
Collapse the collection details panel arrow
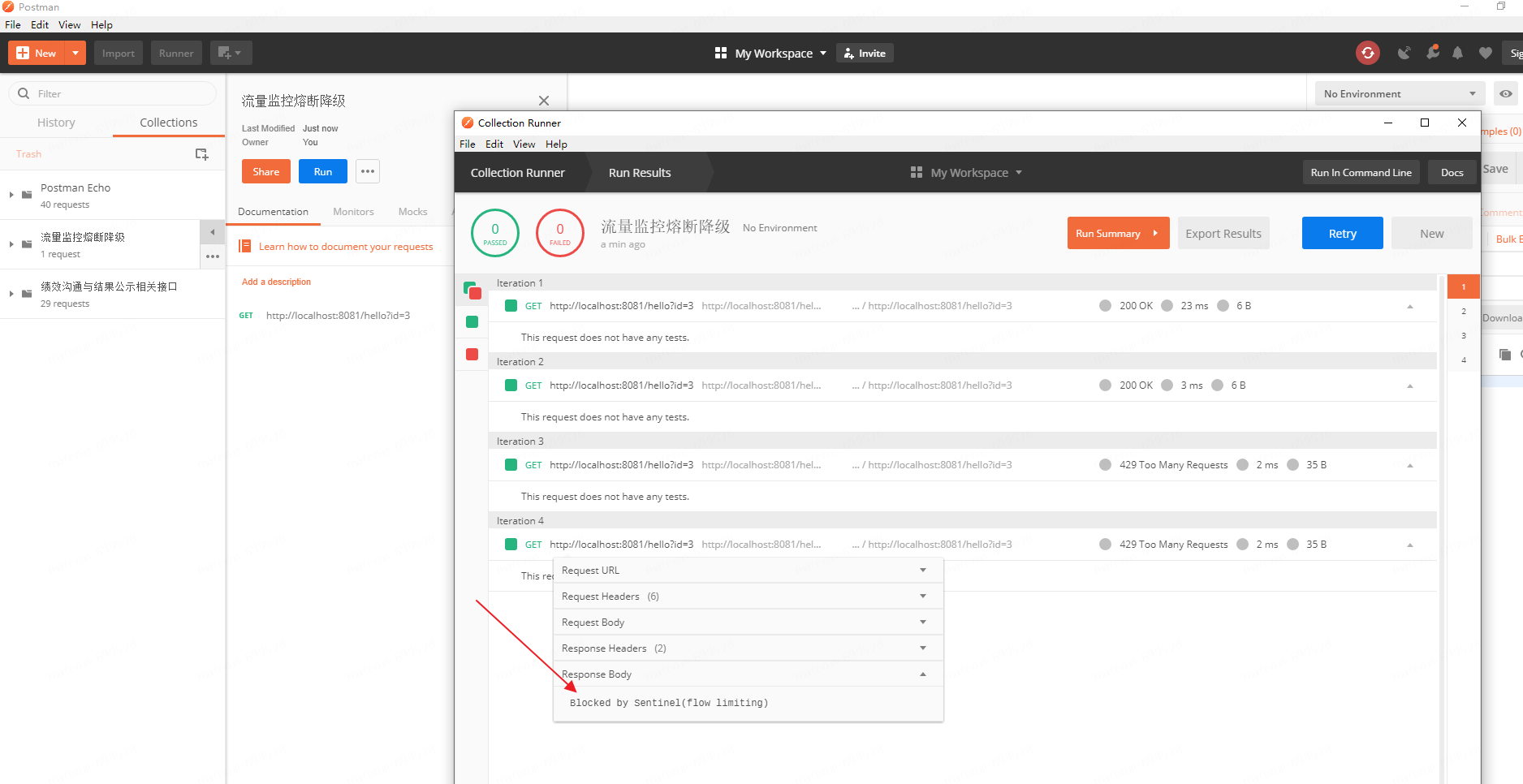[x=213, y=232]
